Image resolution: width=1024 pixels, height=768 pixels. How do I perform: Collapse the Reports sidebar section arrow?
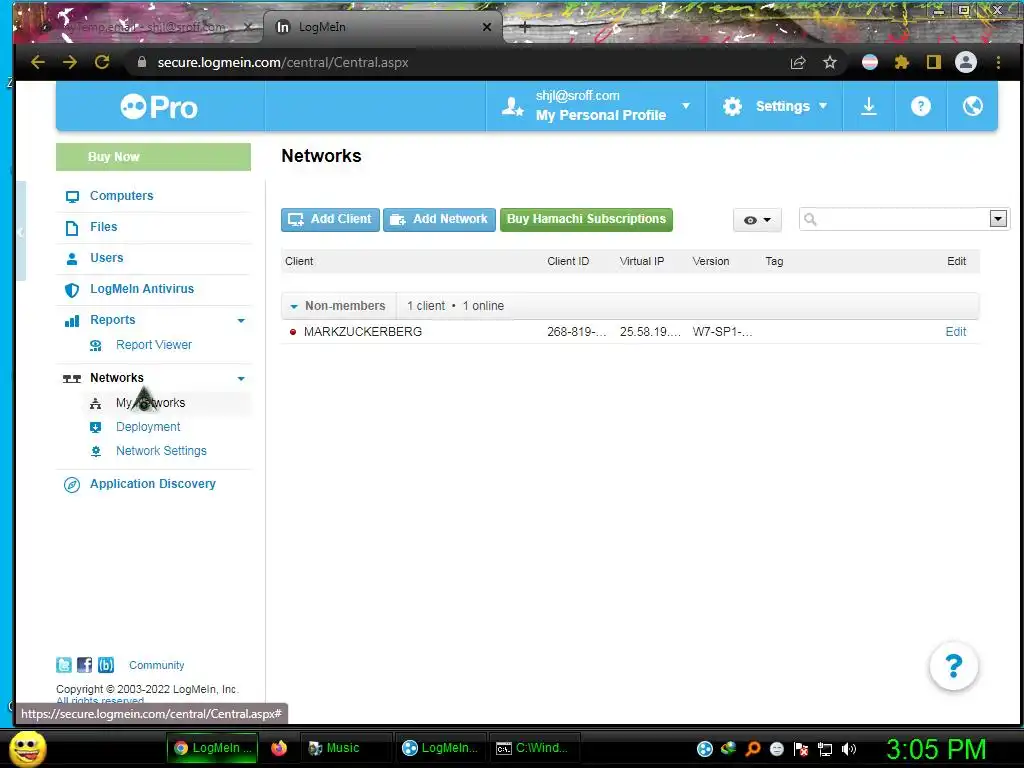tap(241, 321)
